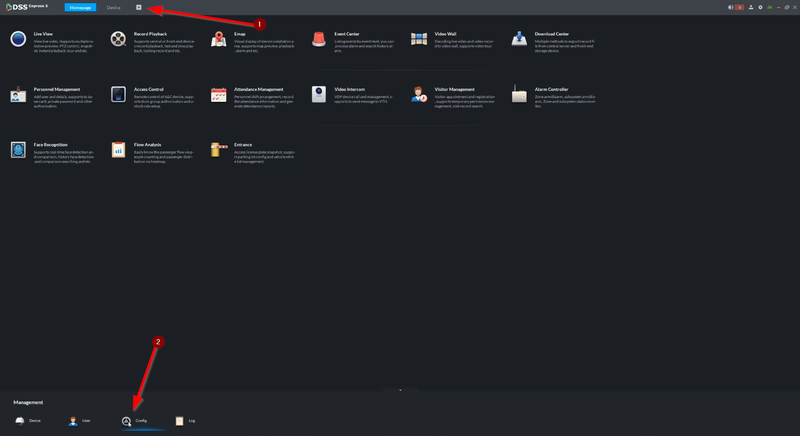
Task: Click the Video Intercom title text
Action: tap(349, 89)
